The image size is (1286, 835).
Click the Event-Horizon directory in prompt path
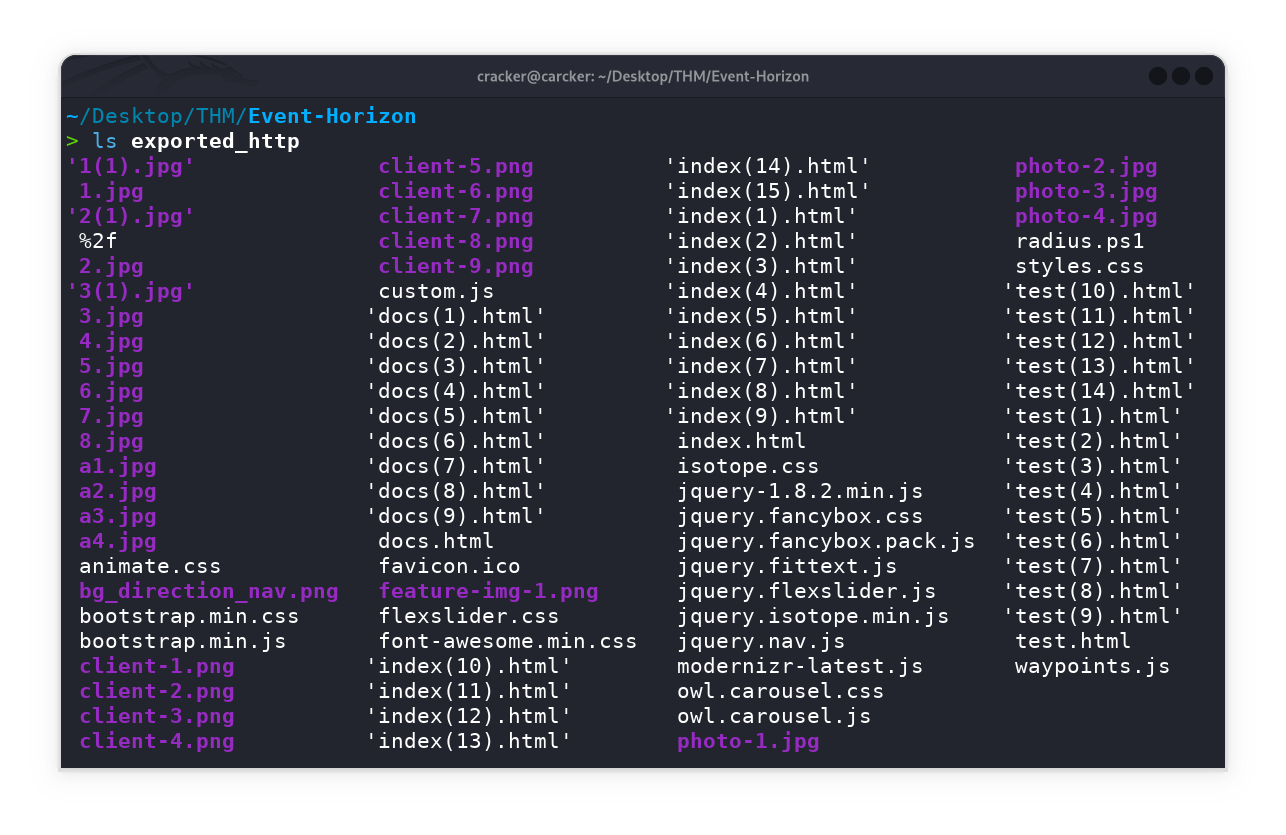tap(332, 116)
